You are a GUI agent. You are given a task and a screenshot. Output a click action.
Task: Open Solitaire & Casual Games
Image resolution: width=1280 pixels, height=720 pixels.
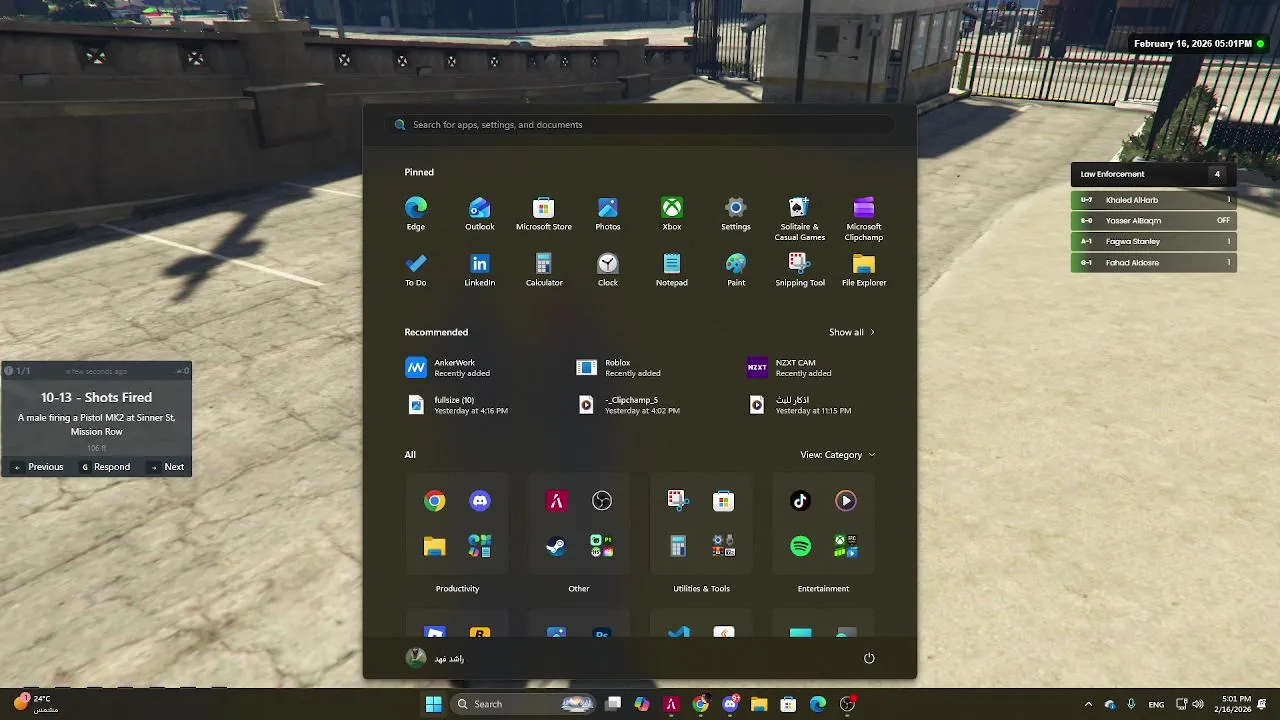[x=800, y=218]
